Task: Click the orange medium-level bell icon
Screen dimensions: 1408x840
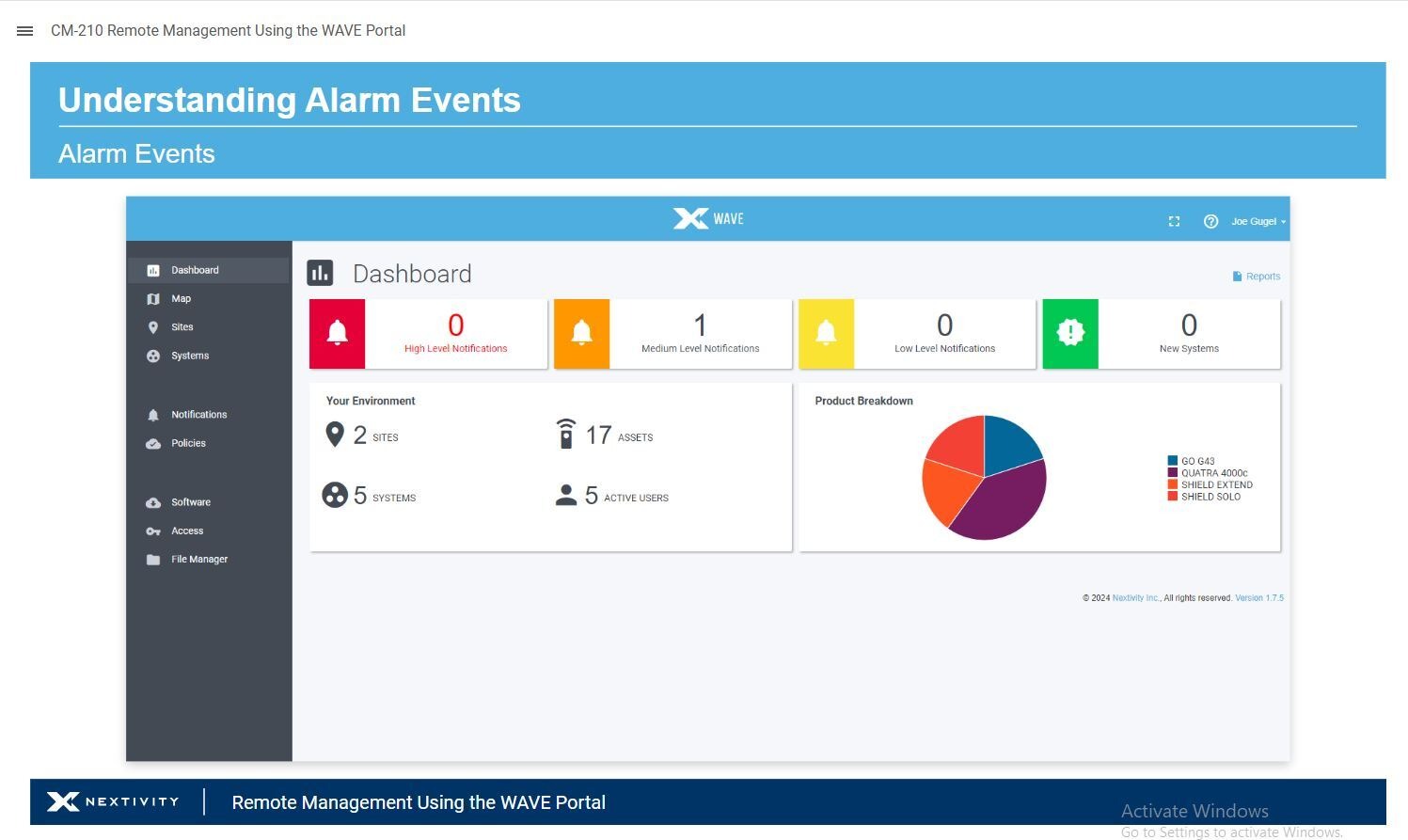Action: pos(581,333)
